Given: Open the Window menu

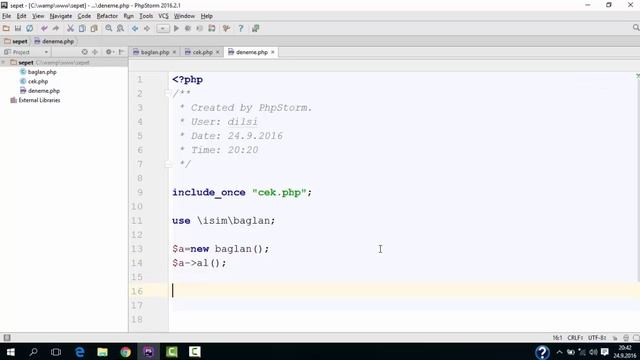Looking at the screenshot, I should (184, 16).
